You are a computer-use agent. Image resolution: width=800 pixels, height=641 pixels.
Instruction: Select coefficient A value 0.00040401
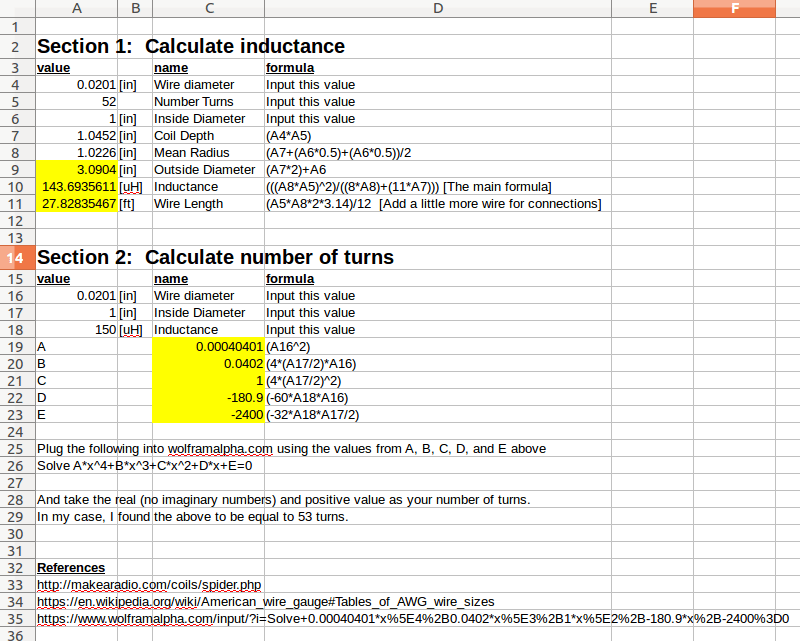208,347
